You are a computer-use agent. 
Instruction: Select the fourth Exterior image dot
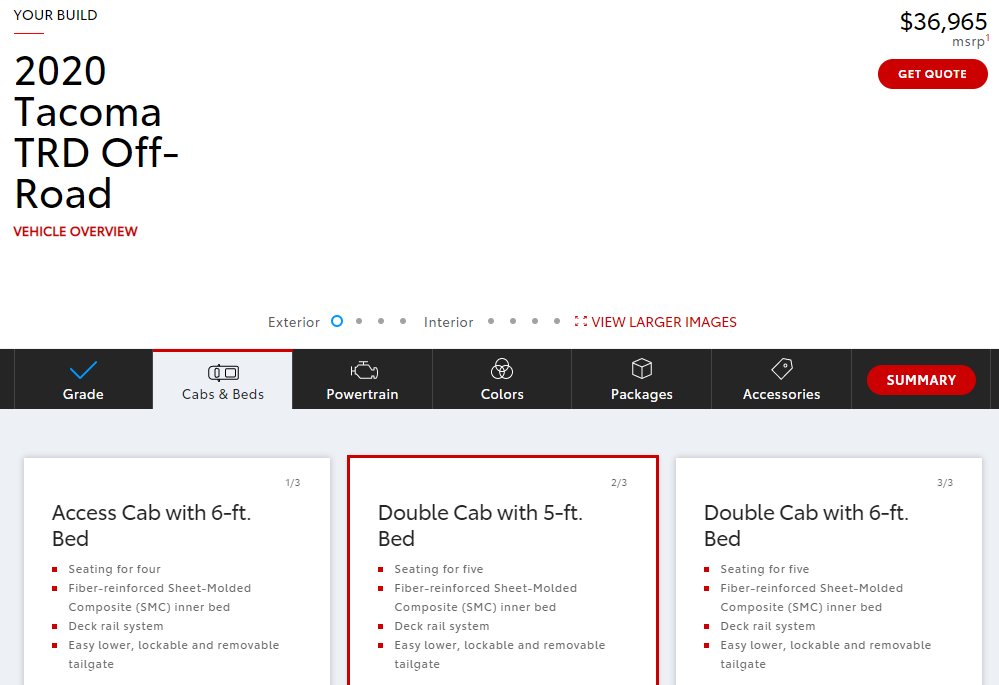tap(403, 321)
